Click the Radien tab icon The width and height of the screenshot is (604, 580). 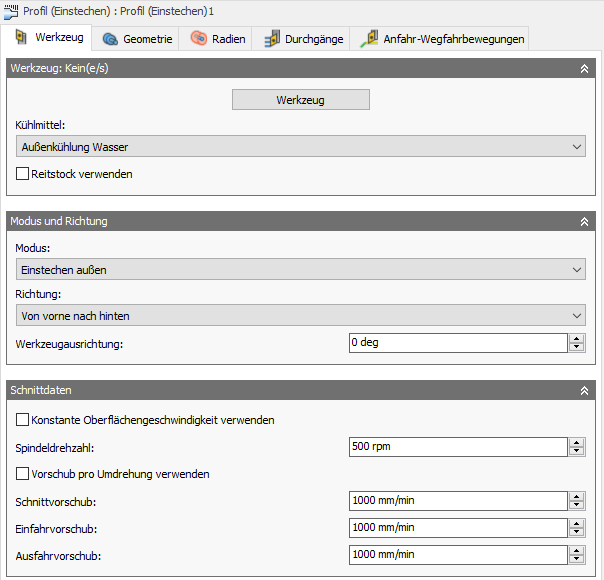pos(199,39)
